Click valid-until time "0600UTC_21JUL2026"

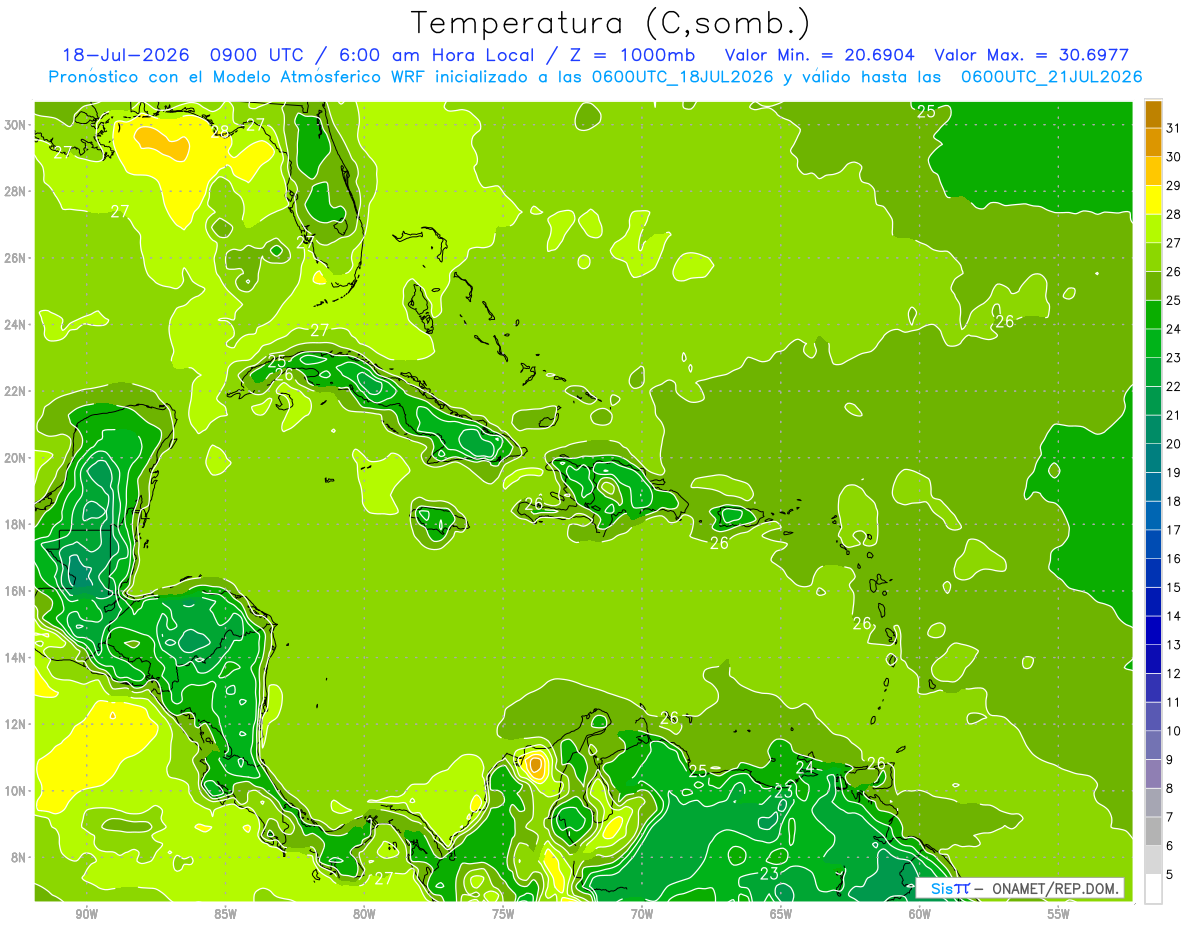point(1052,77)
